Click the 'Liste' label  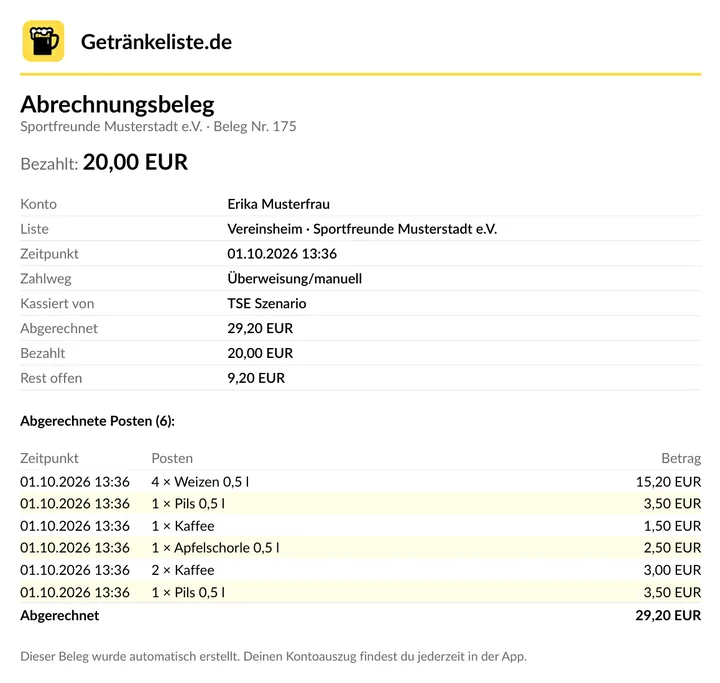(x=34, y=229)
